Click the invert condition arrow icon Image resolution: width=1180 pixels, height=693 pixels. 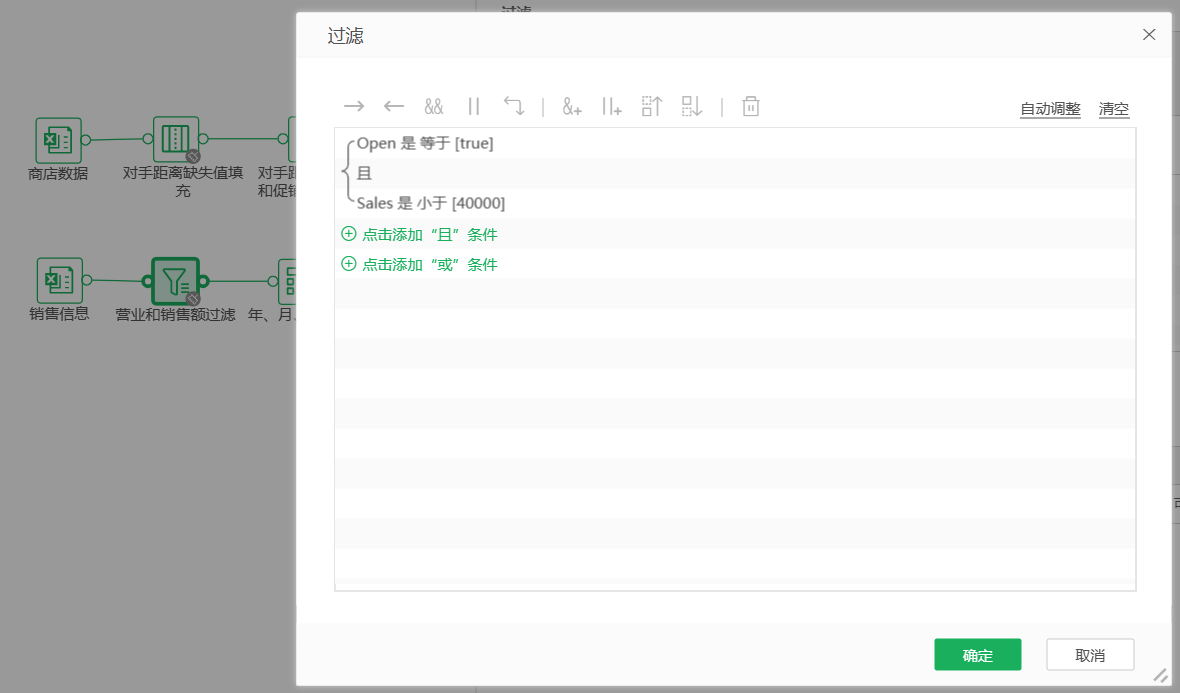(x=514, y=106)
